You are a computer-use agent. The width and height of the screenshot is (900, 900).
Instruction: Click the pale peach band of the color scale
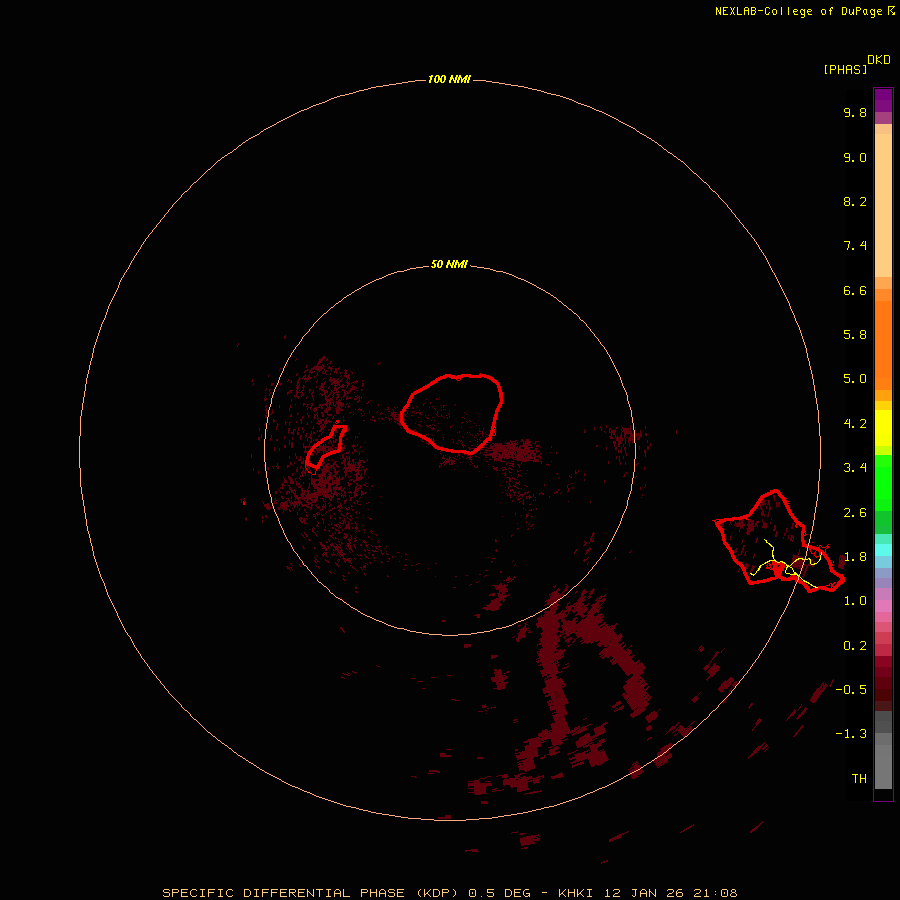point(883,205)
